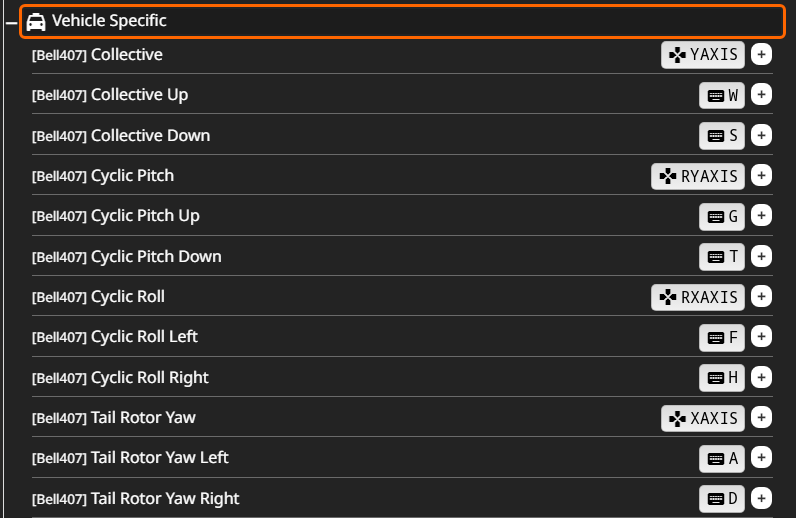Click the H binding for Cyclic Roll Right

coord(722,377)
